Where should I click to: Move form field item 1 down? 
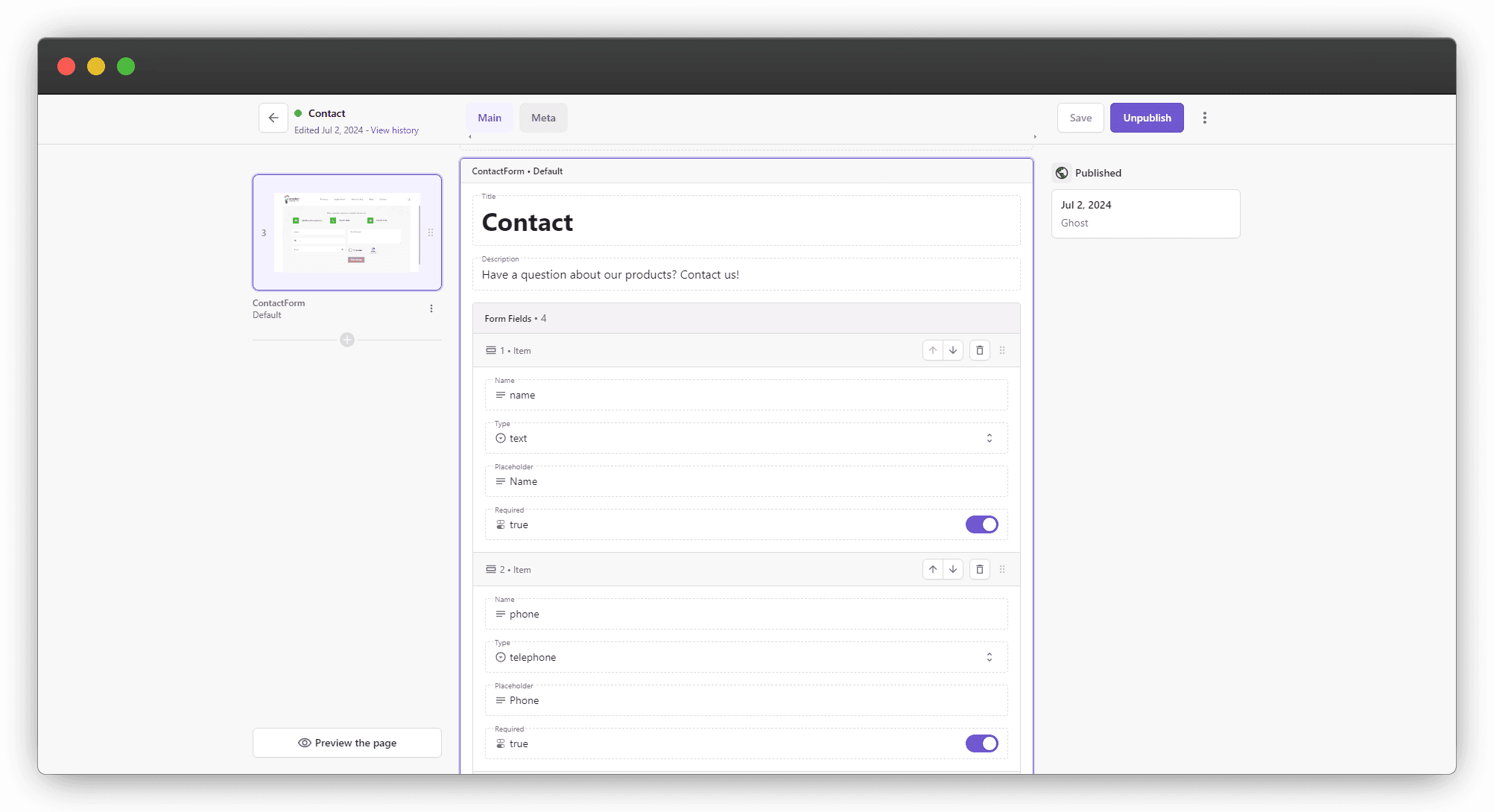click(x=953, y=350)
